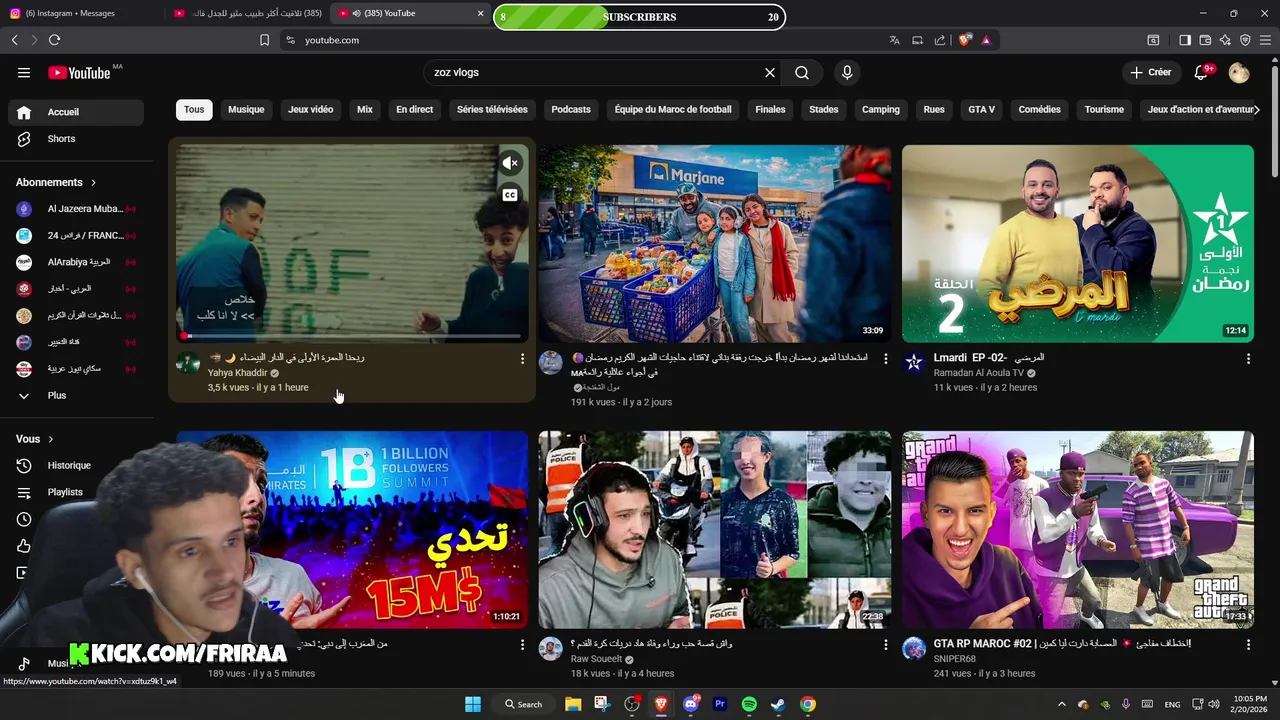The width and height of the screenshot is (1280, 720).
Task: Open the Lmardi EP -02- video thumbnail
Action: tap(1078, 244)
